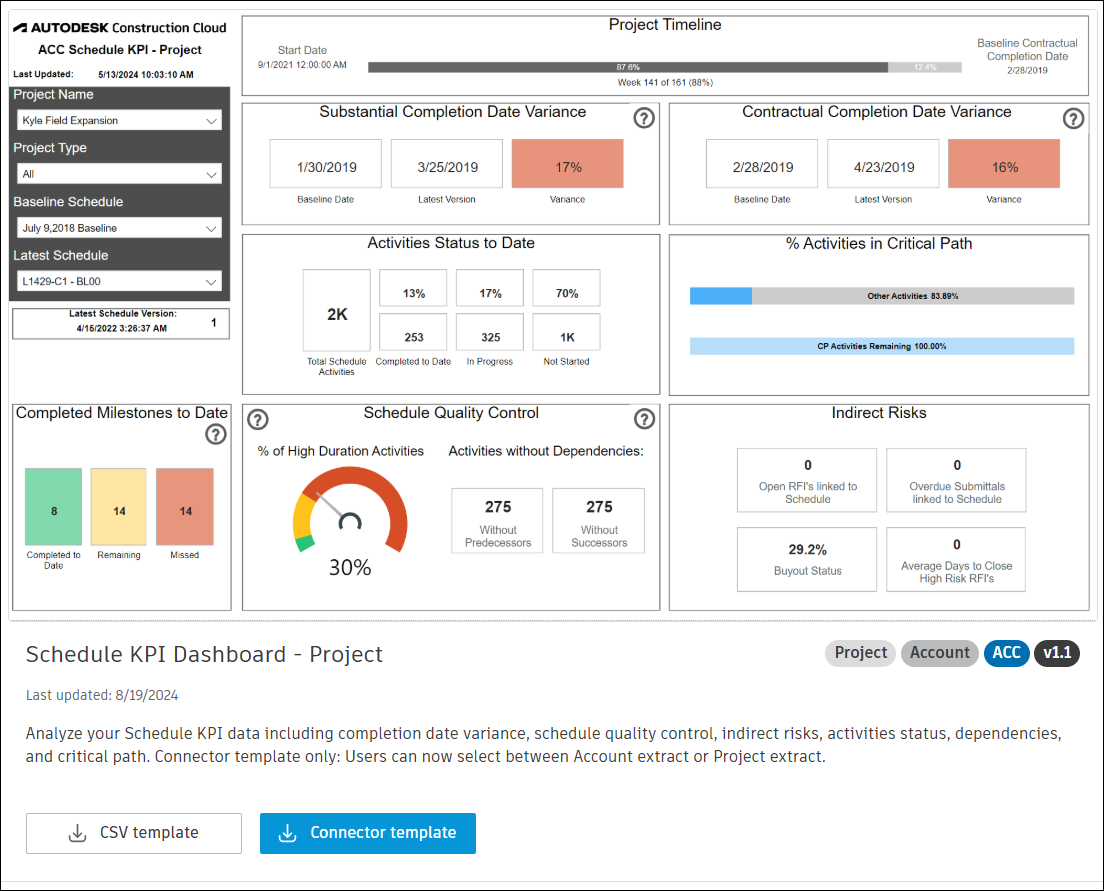Image resolution: width=1104 pixels, height=891 pixels.
Task: Click the 1/30/2019 Baseline Date card
Action: pos(325,163)
